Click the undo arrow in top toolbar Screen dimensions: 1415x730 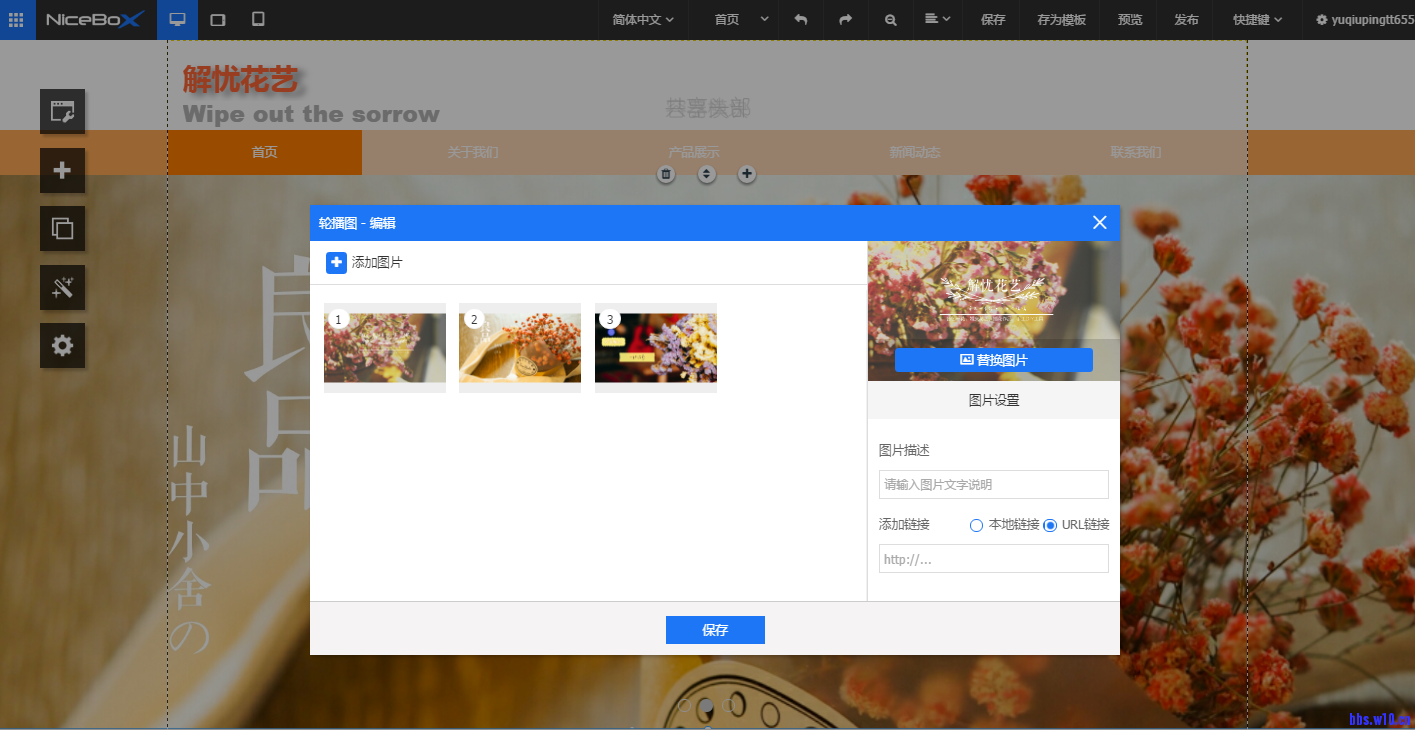(x=800, y=19)
